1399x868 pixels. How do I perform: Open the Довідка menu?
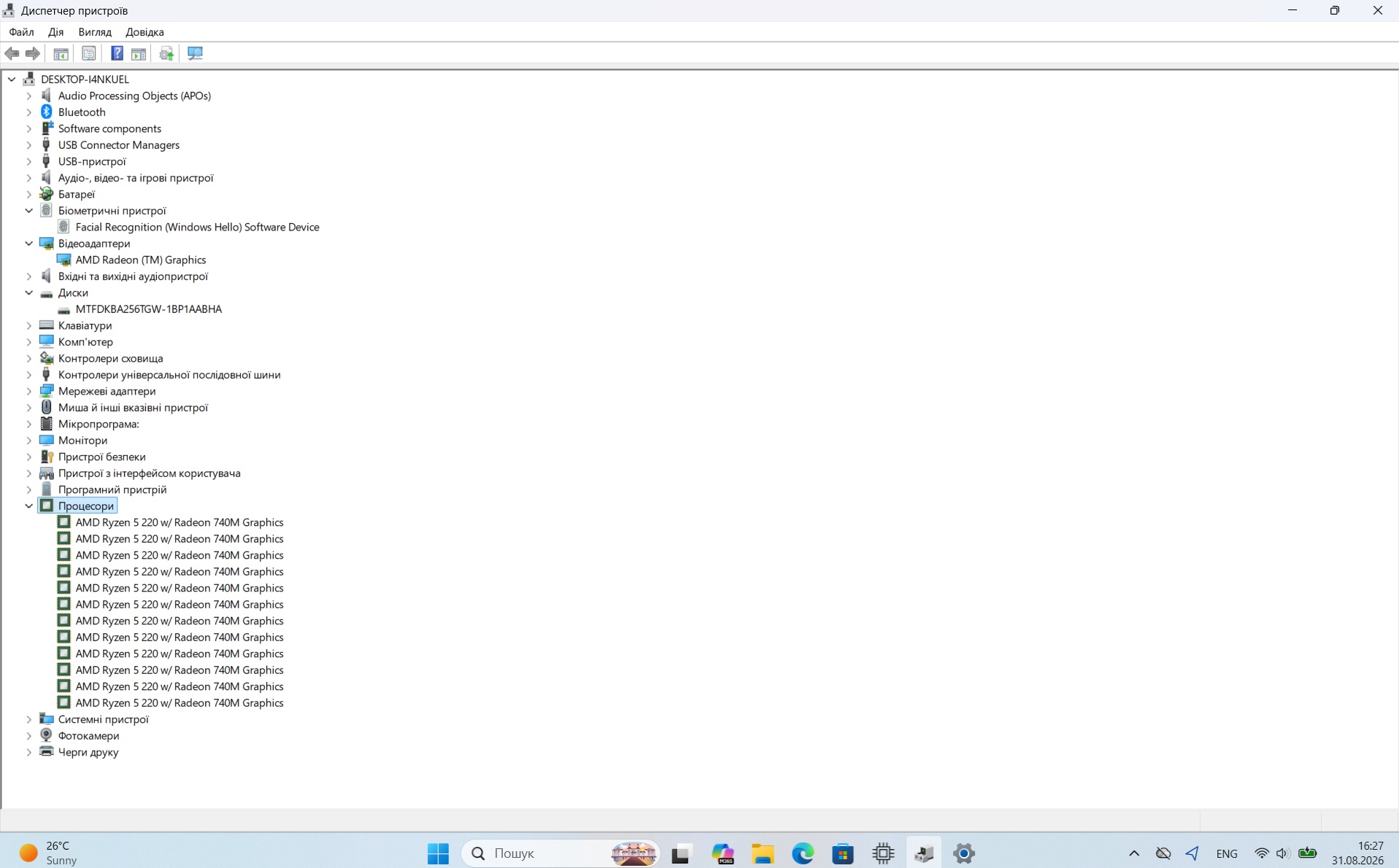pyautogui.click(x=144, y=32)
